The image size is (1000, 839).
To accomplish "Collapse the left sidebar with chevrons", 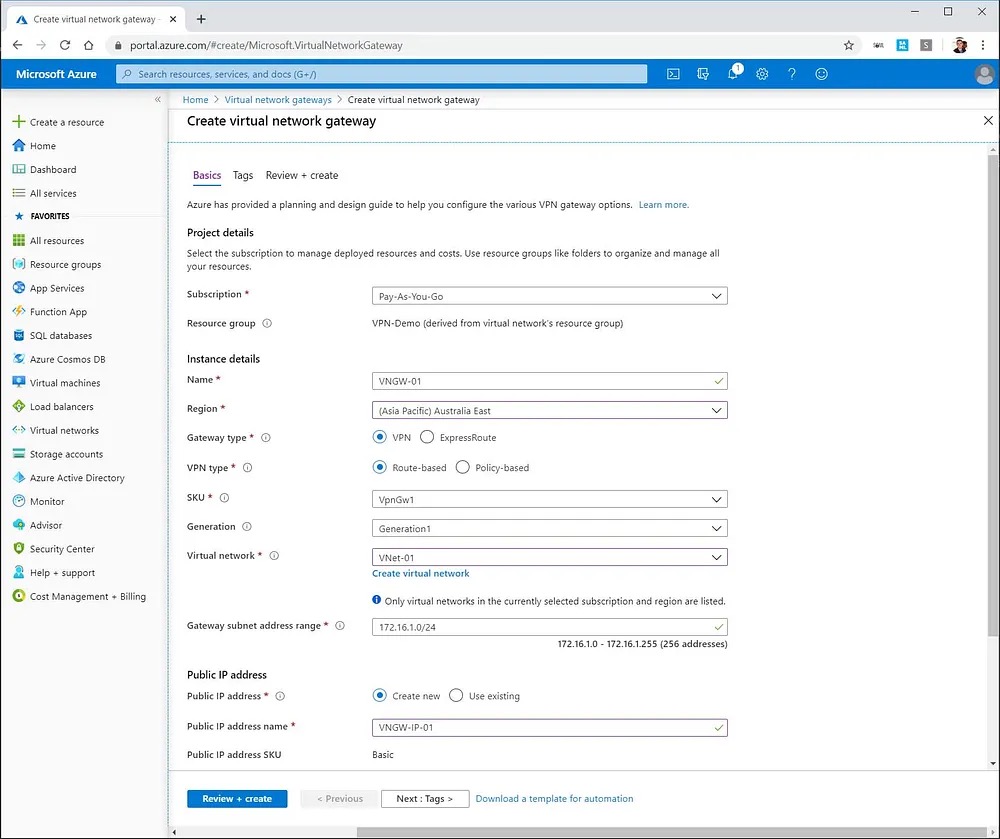I will (x=158, y=99).
